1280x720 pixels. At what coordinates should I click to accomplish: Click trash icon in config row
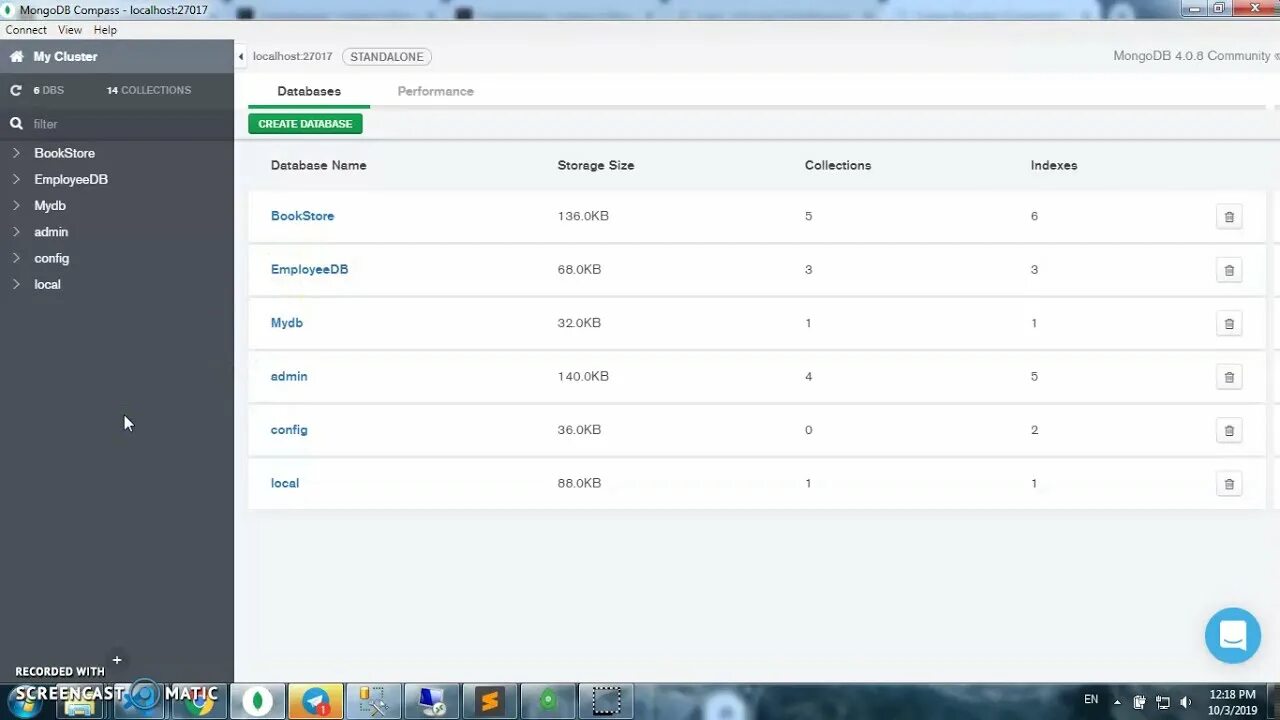[1229, 431]
